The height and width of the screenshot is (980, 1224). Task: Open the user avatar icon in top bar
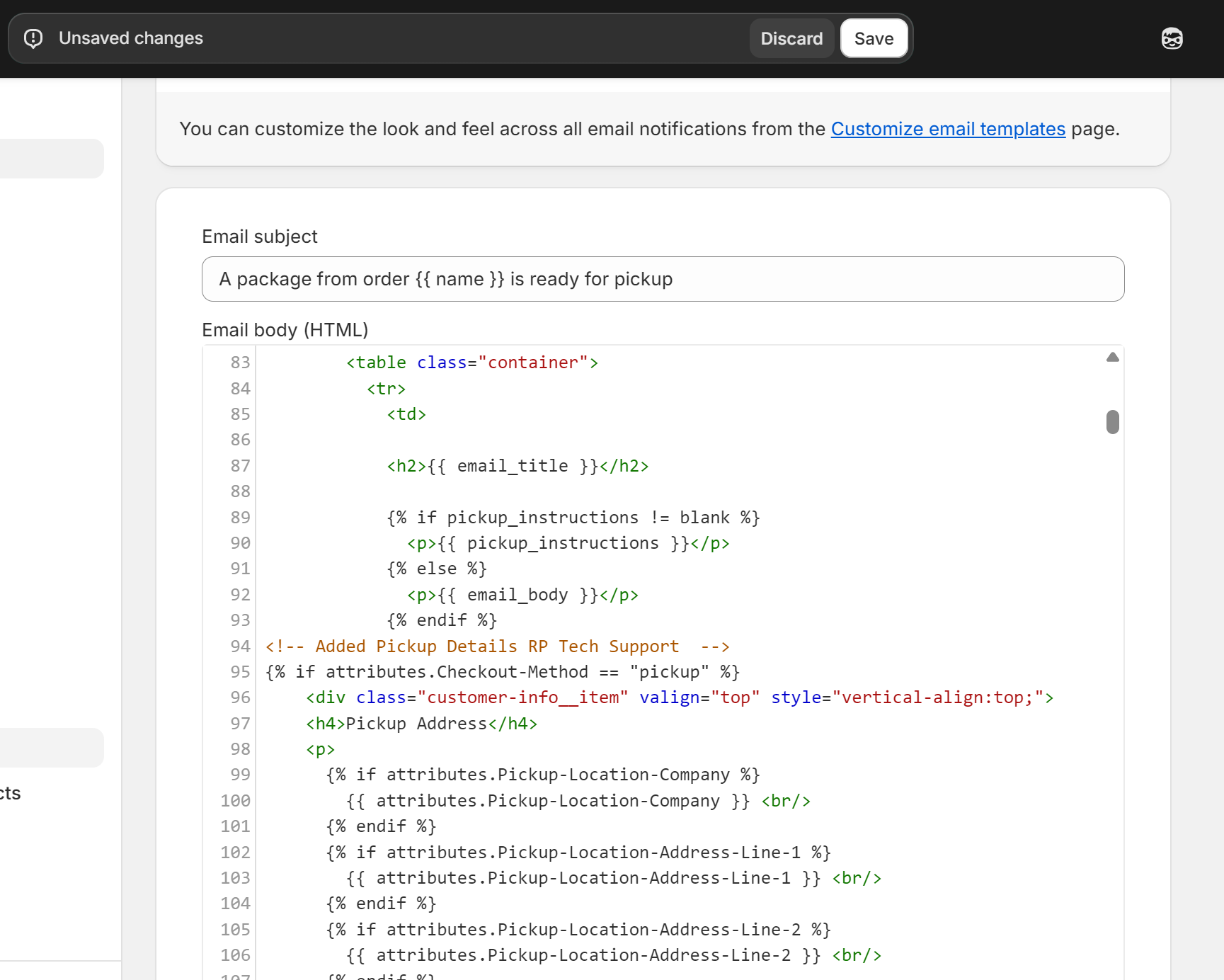(x=1172, y=38)
